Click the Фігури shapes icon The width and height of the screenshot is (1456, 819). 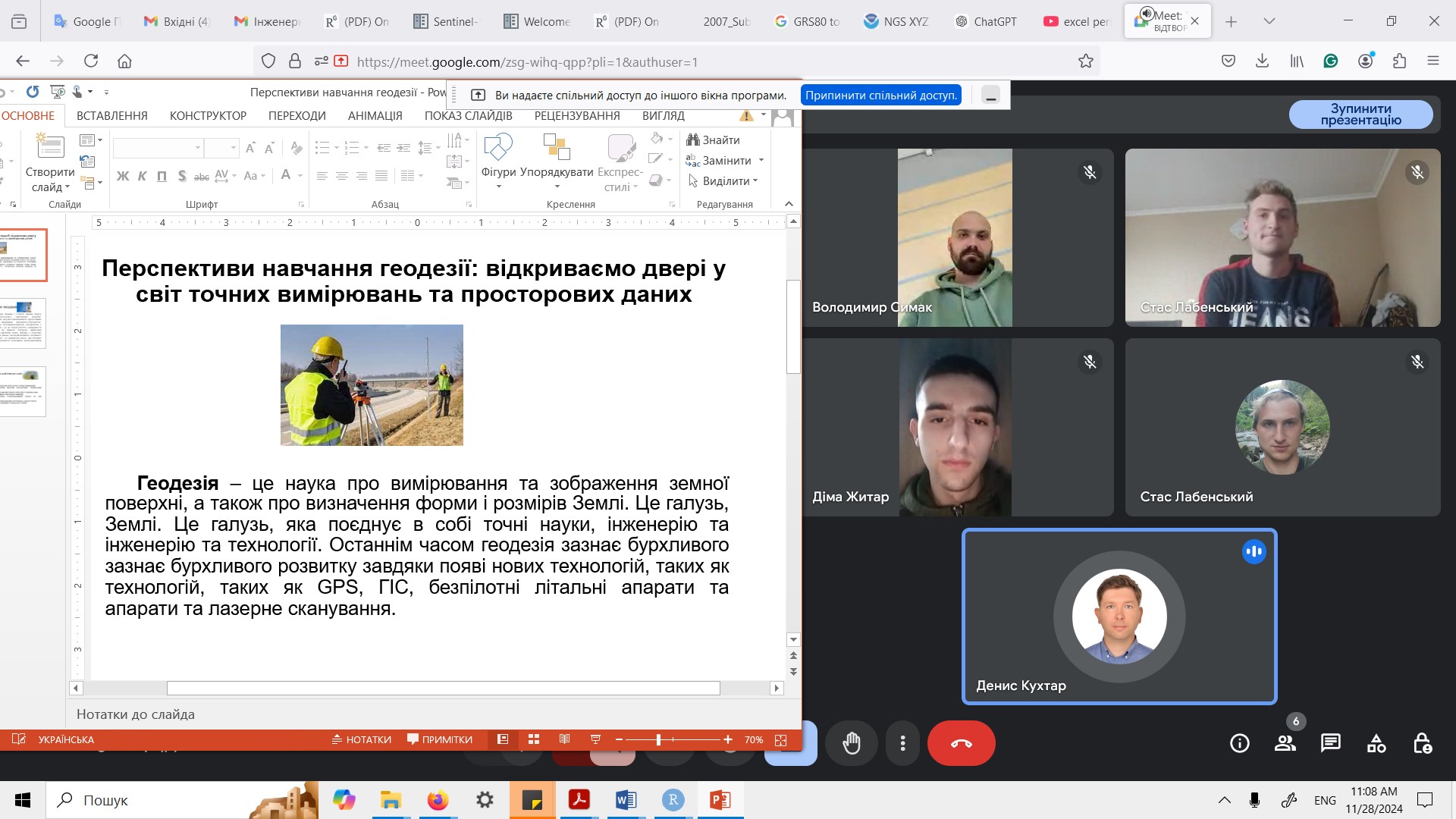(498, 148)
